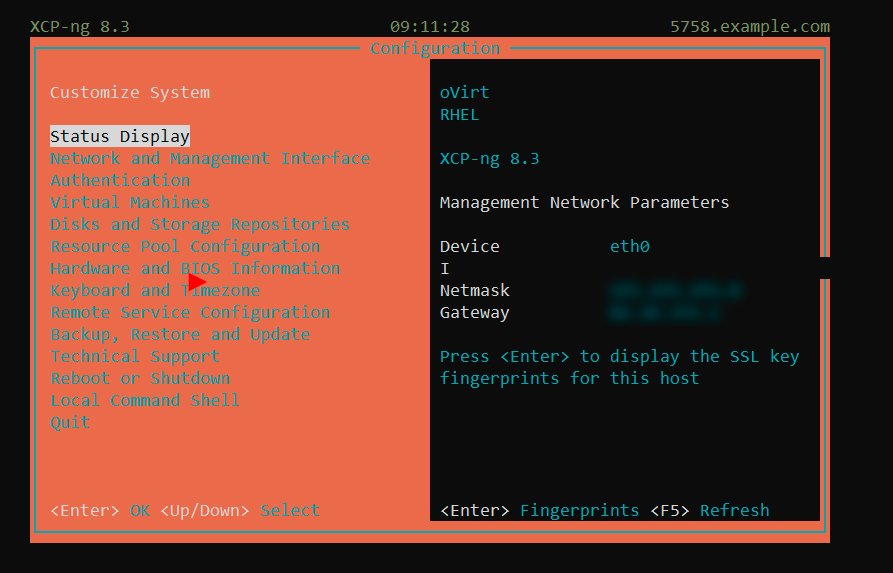Click the eth0 device value
This screenshot has width=893, height=573.
click(x=630, y=247)
